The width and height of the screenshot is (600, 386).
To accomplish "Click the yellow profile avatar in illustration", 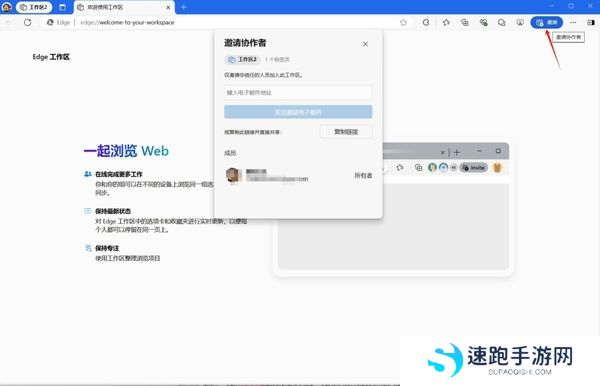I will pos(497,168).
